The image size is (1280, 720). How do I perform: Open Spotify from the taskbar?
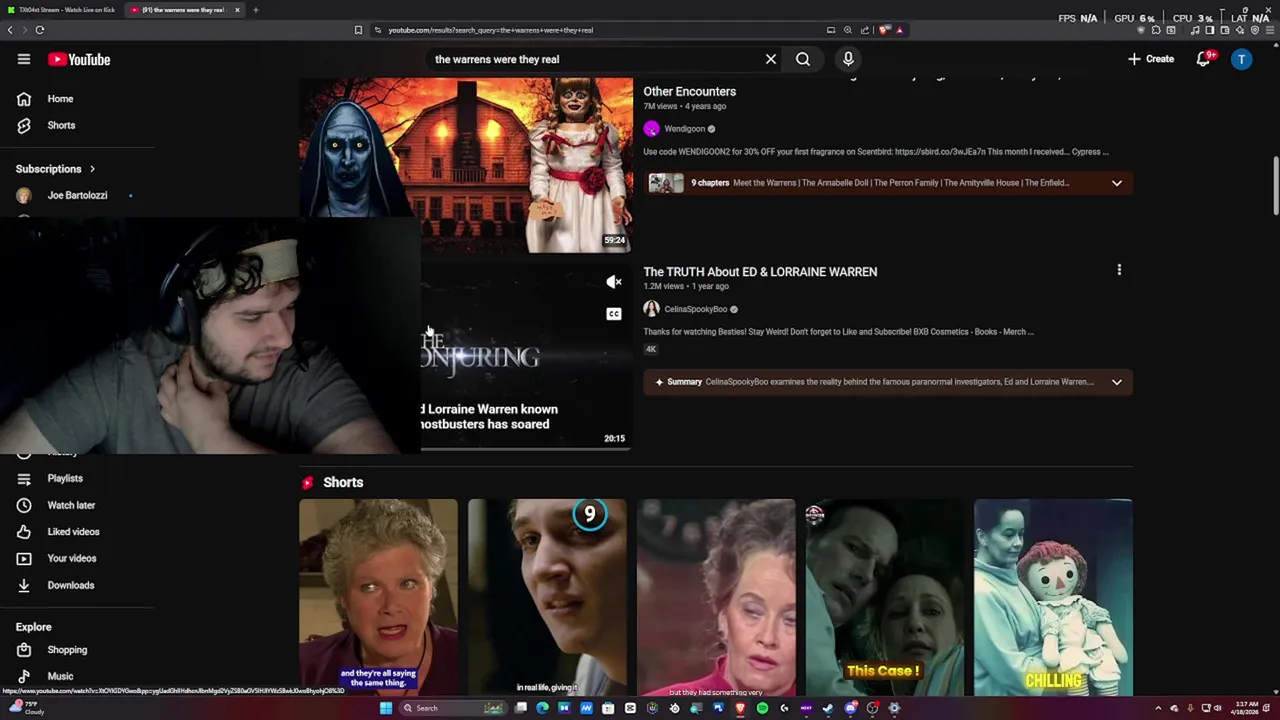(762, 708)
